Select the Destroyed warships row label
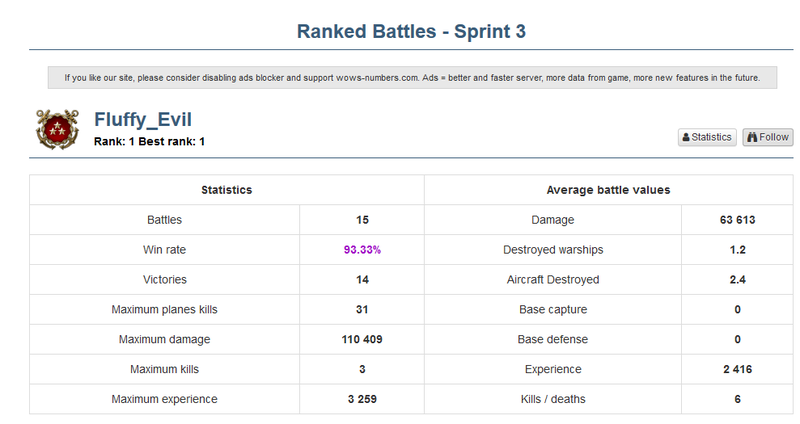The height and width of the screenshot is (424, 800). tap(553, 250)
